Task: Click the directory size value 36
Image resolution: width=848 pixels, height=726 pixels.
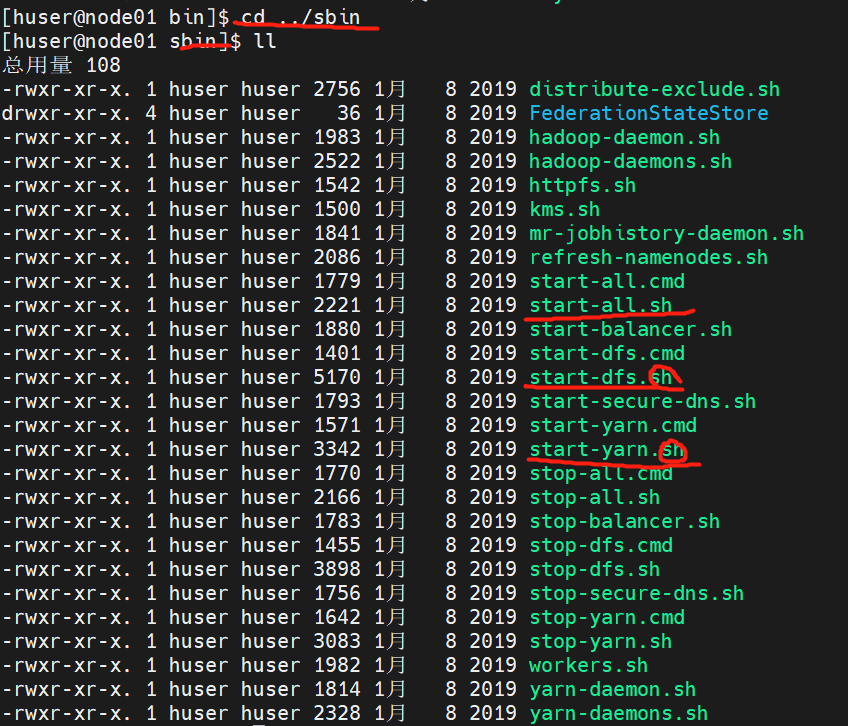Action: click(349, 113)
